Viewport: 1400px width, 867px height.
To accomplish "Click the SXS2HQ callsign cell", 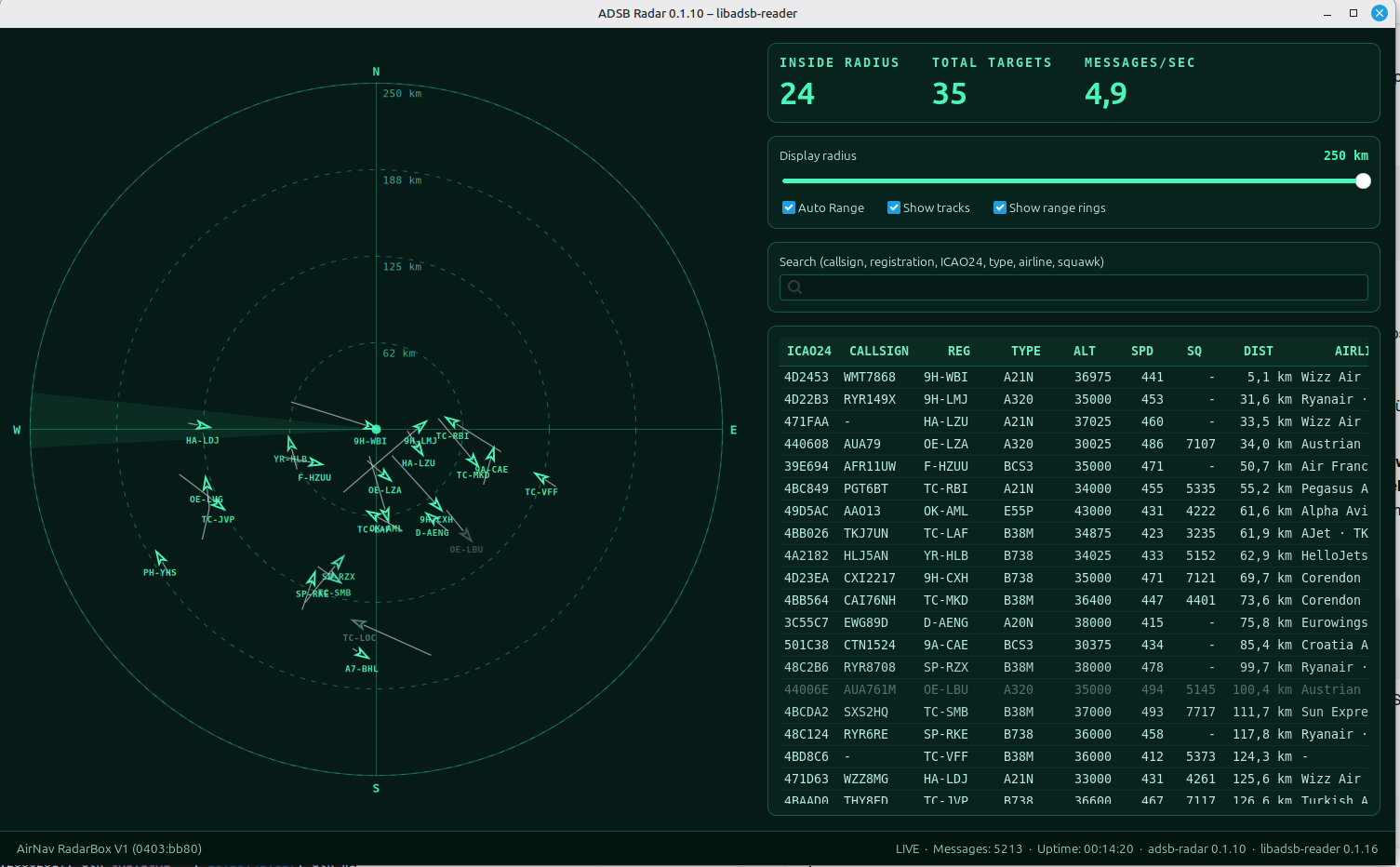I will pyautogui.click(x=866, y=712).
